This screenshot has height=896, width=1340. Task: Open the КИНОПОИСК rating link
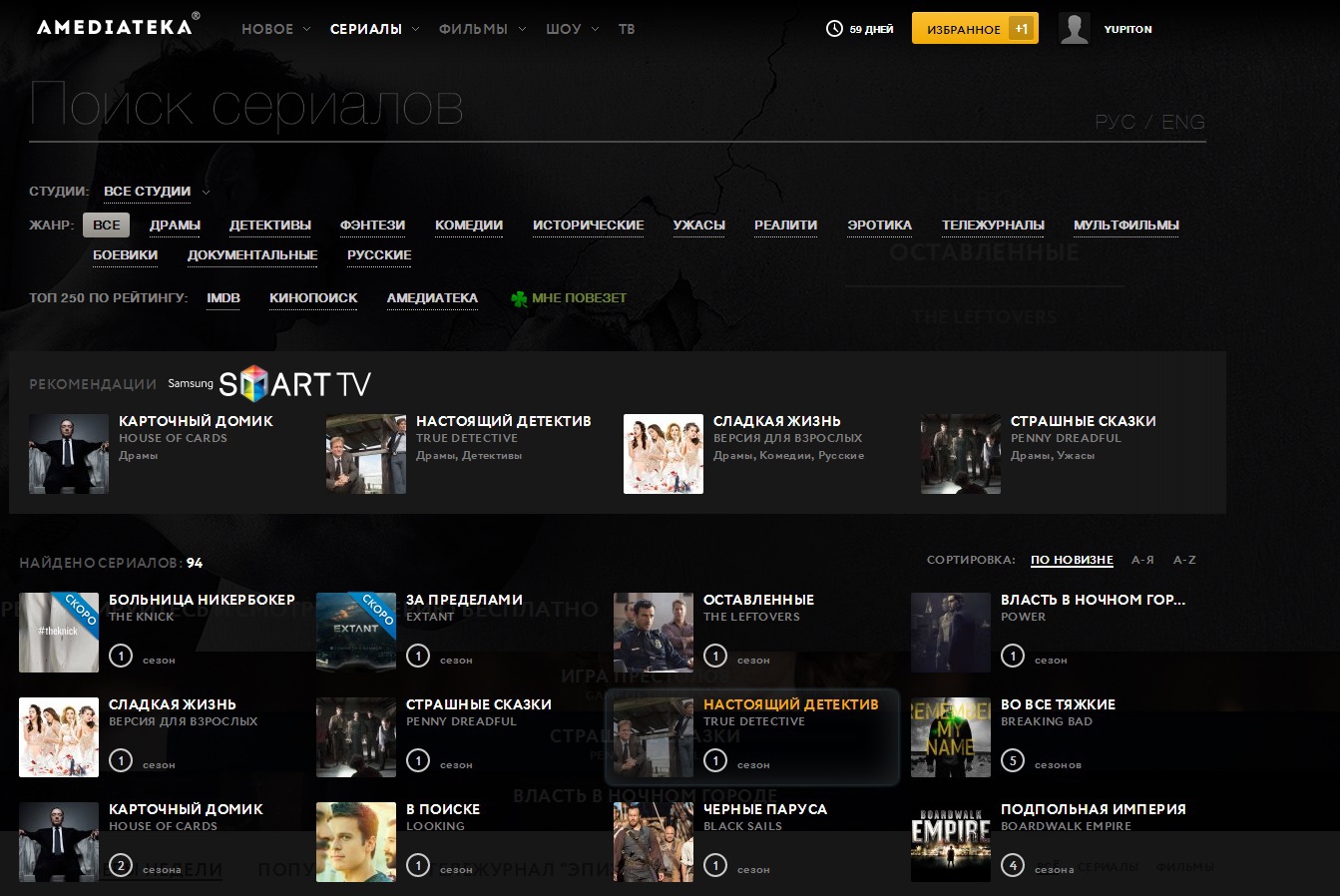click(x=312, y=297)
